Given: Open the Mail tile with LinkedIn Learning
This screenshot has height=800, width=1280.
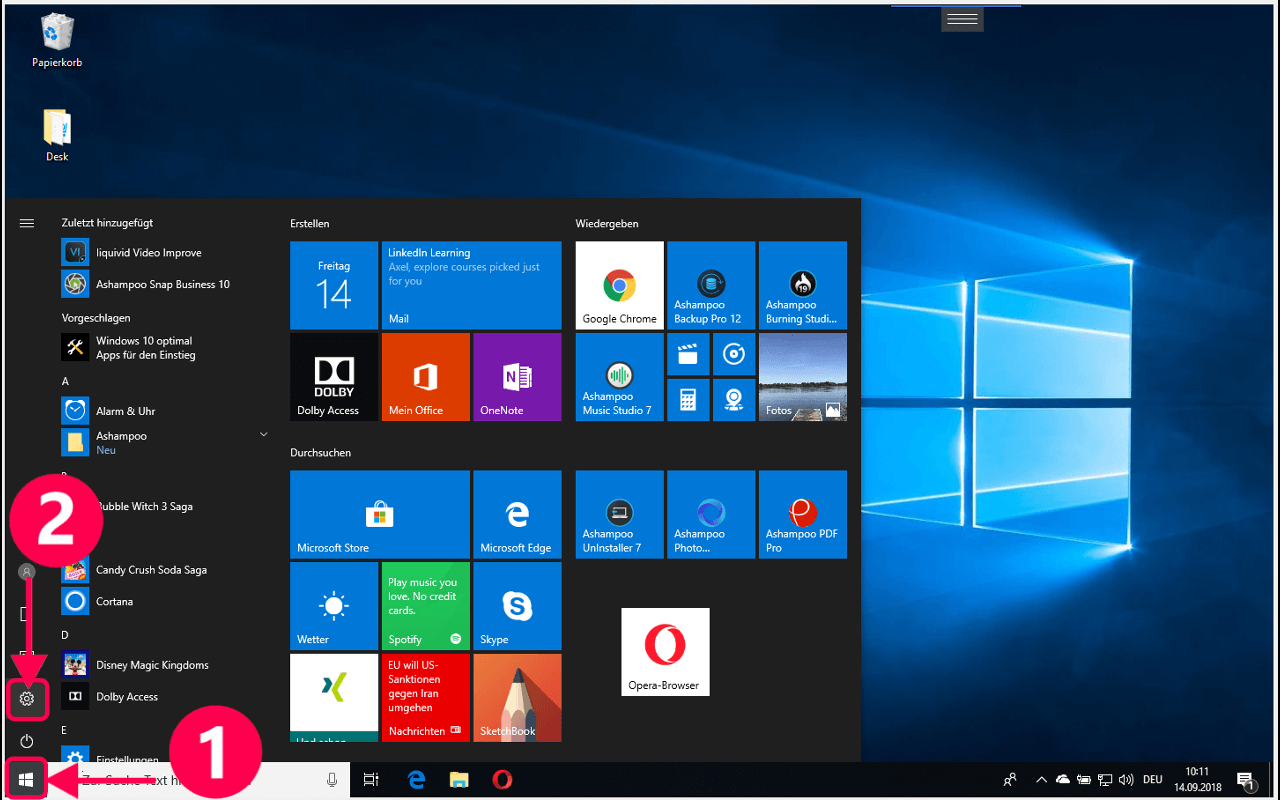Looking at the screenshot, I should (471, 285).
